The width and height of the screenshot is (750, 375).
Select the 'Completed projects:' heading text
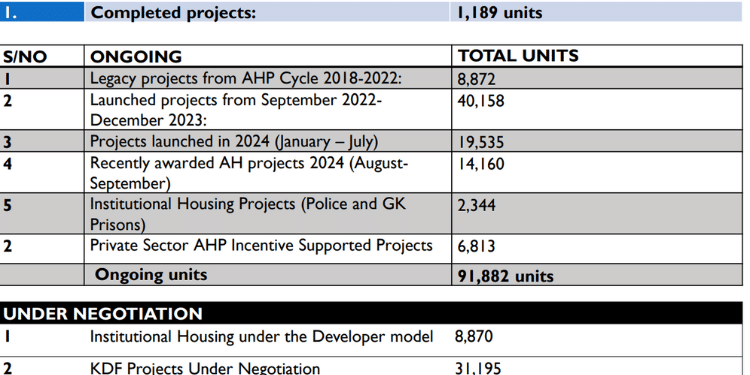[173, 12]
